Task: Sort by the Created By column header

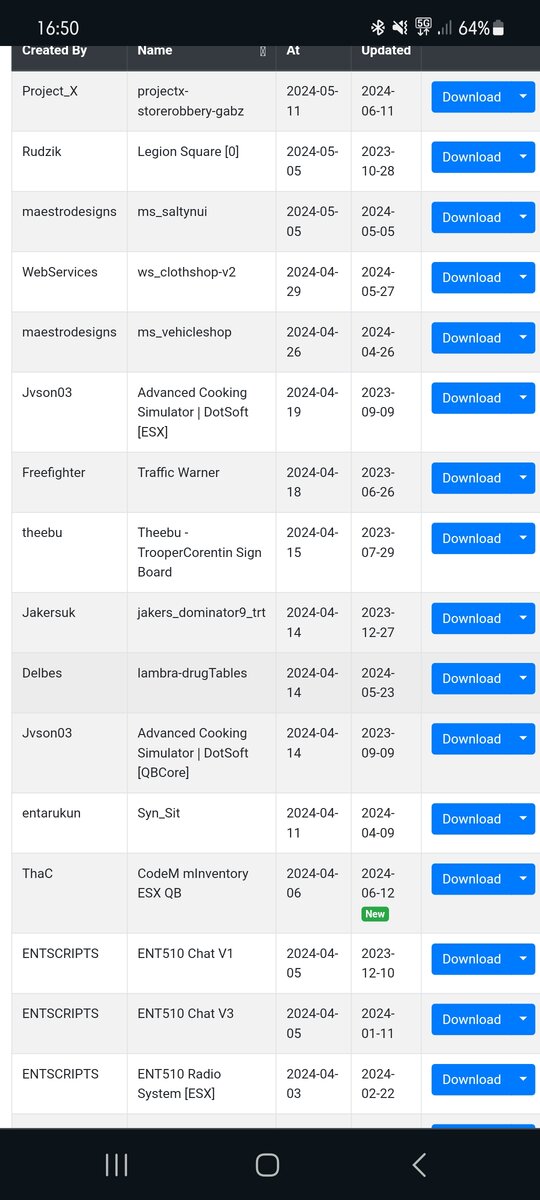Action: click(x=54, y=50)
